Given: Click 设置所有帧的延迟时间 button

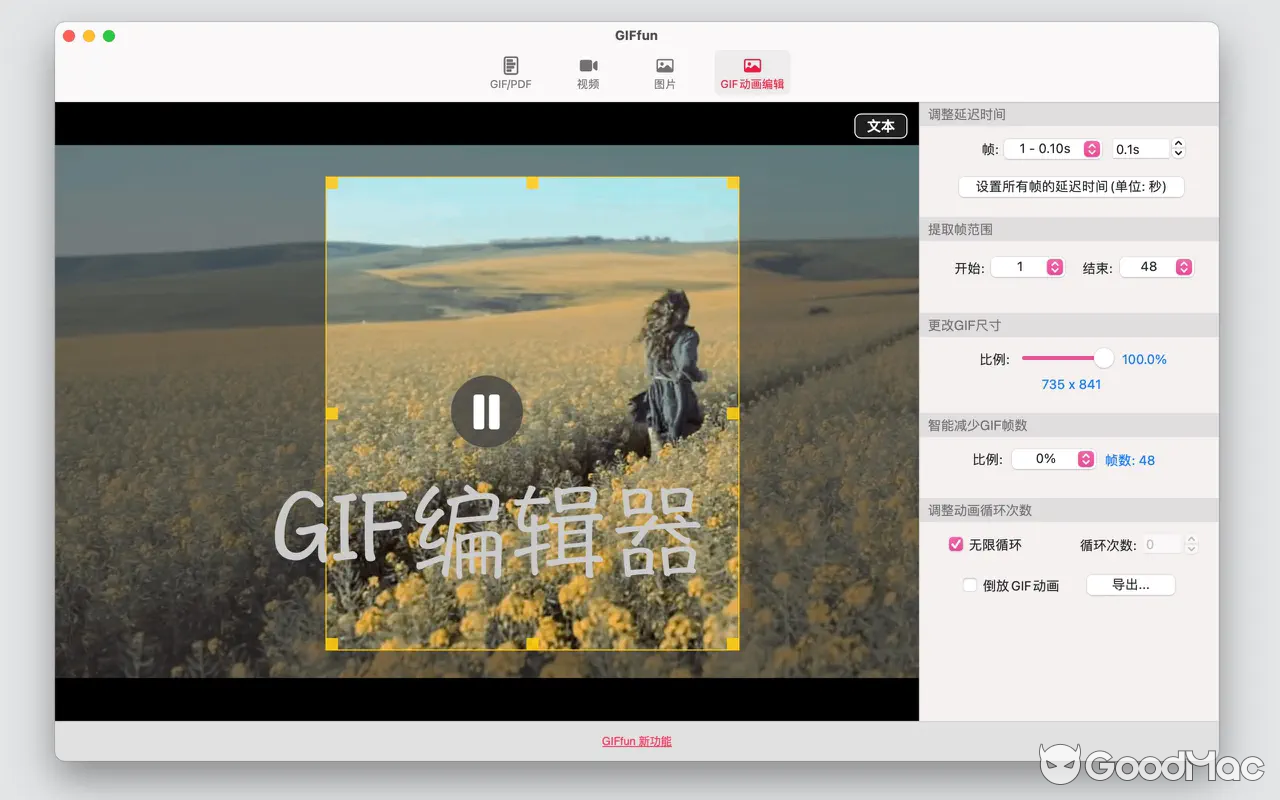Looking at the screenshot, I should 1070,186.
